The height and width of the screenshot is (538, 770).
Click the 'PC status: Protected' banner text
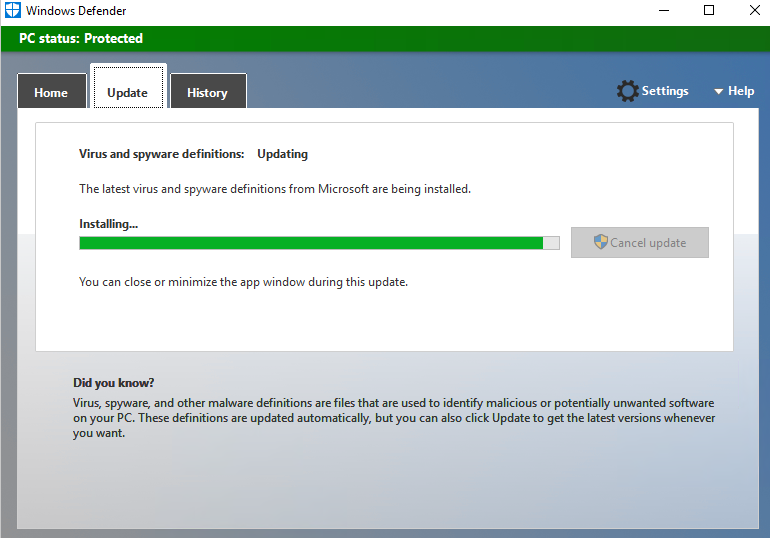(x=81, y=38)
